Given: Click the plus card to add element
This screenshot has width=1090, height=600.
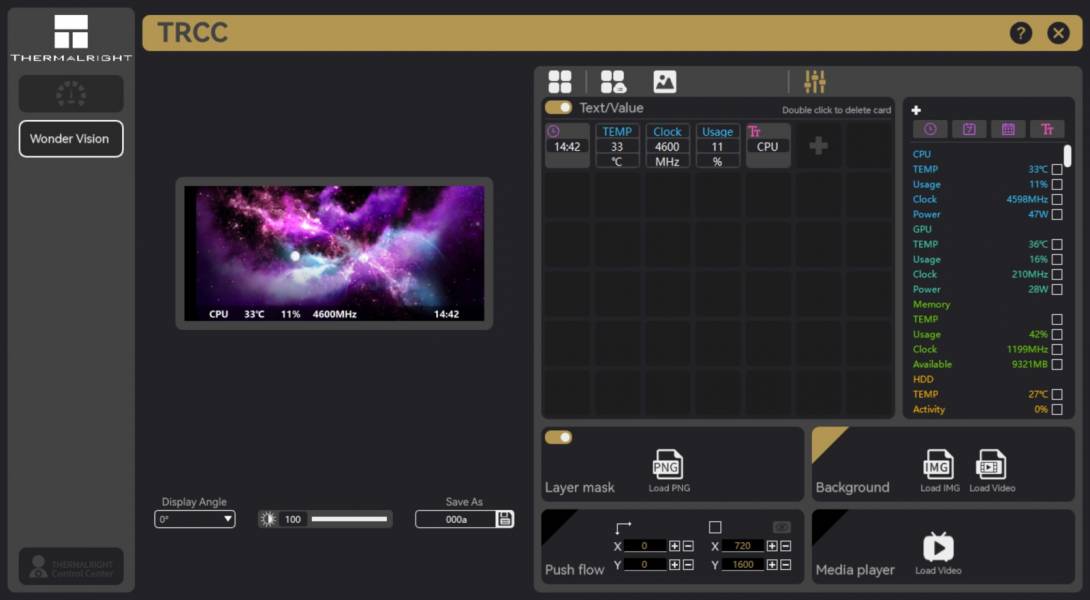Looking at the screenshot, I should tap(818, 146).
